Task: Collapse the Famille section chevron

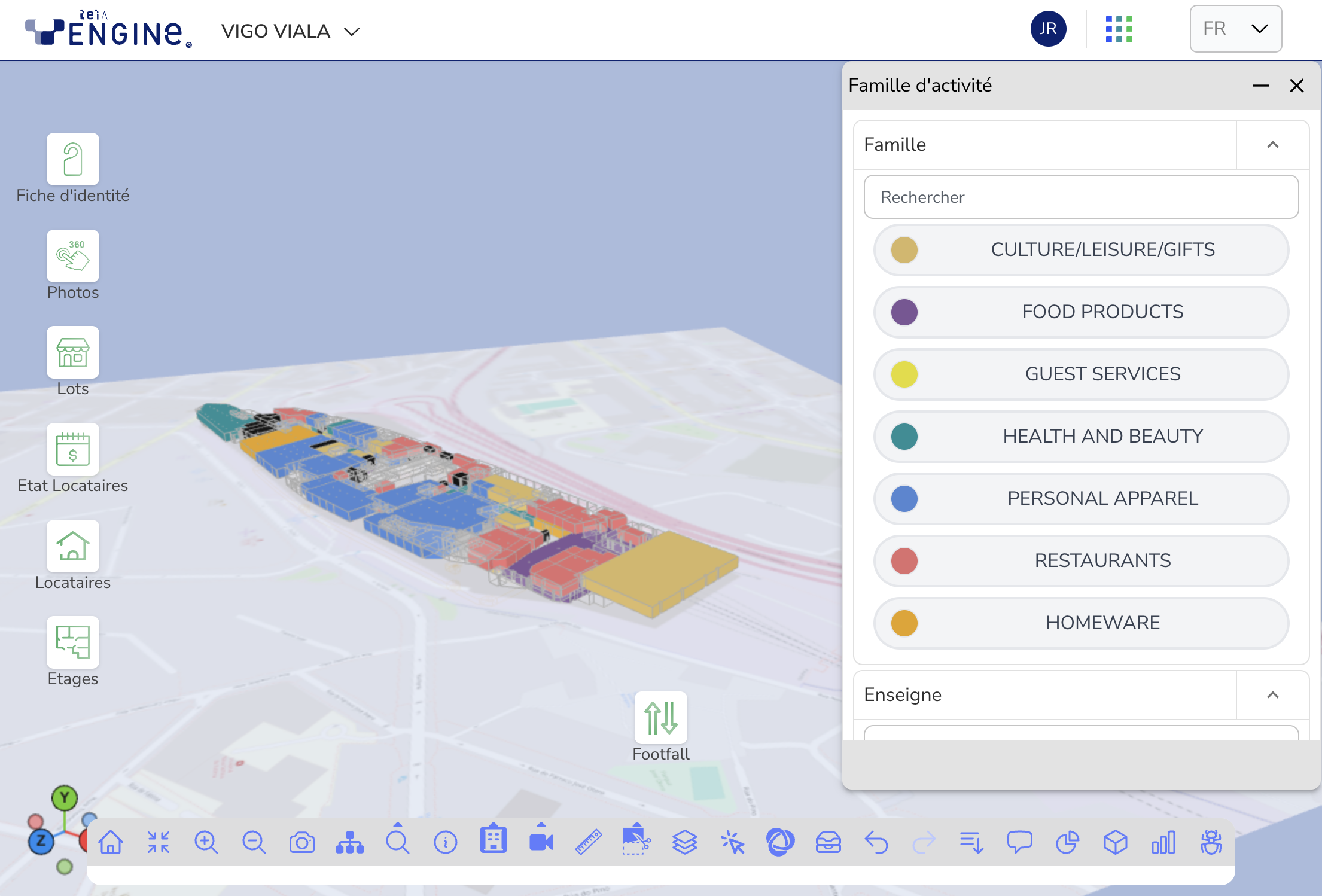Action: click(1272, 145)
